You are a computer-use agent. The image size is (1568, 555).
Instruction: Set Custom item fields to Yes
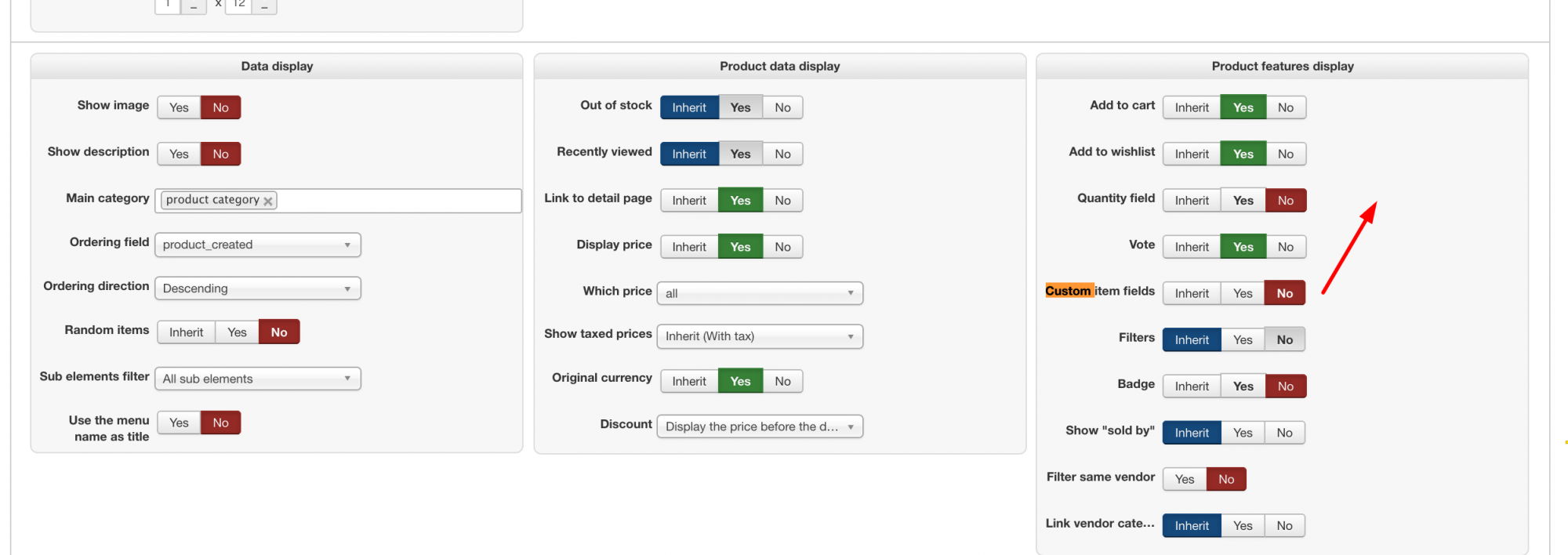coord(1243,293)
